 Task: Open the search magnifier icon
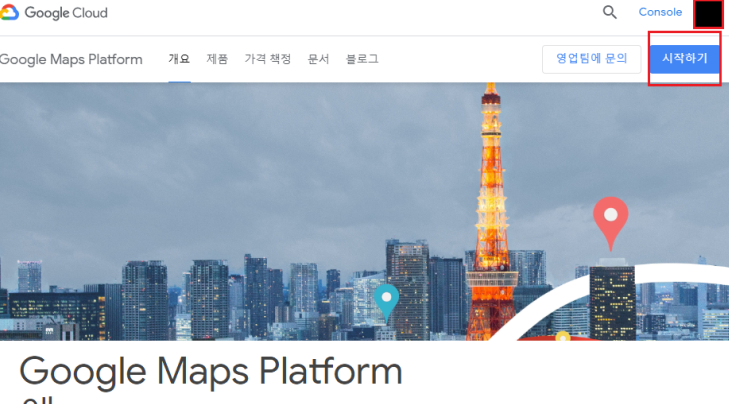(610, 12)
